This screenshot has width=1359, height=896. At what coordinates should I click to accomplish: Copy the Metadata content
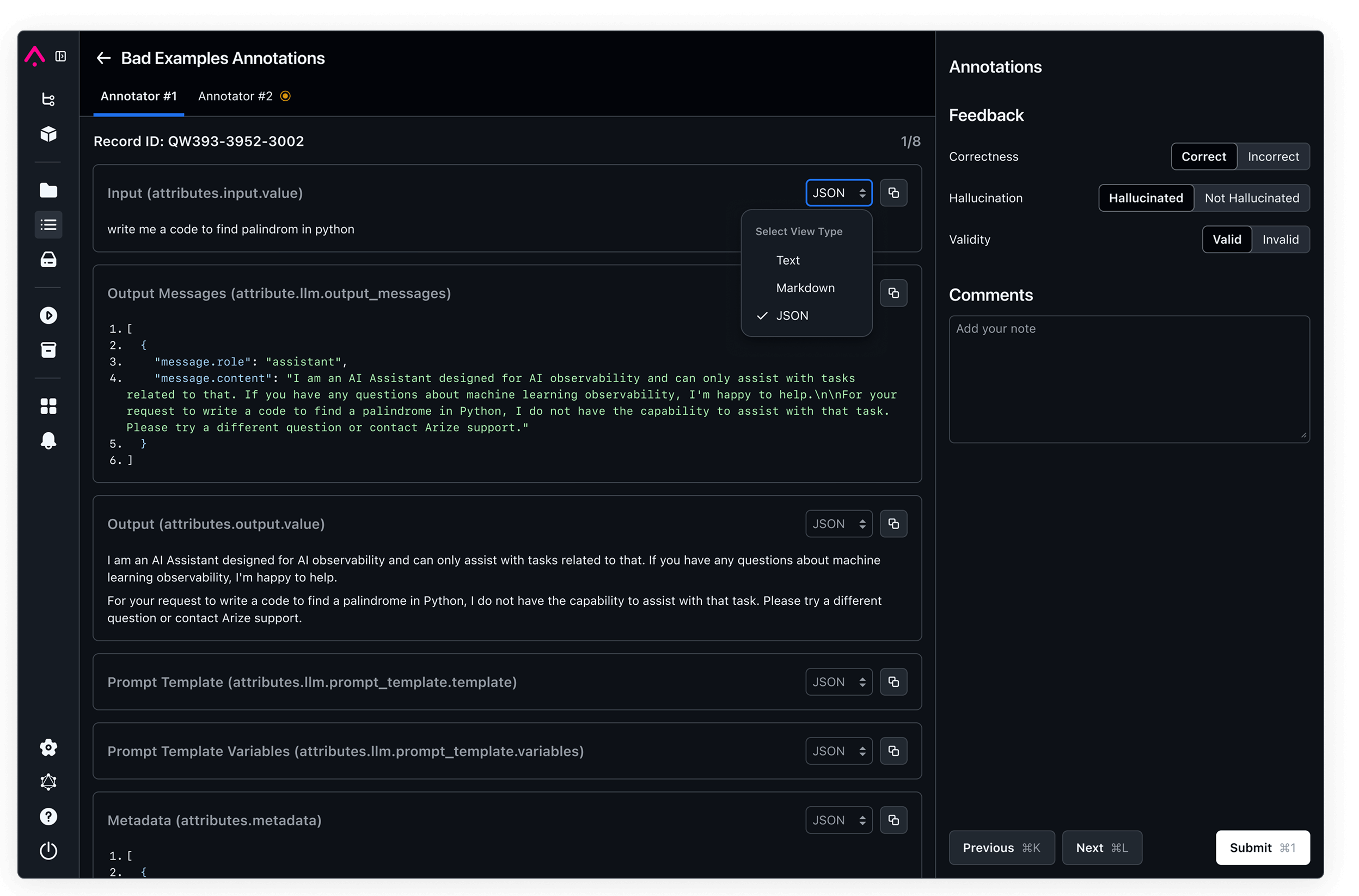(x=893, y=820)
